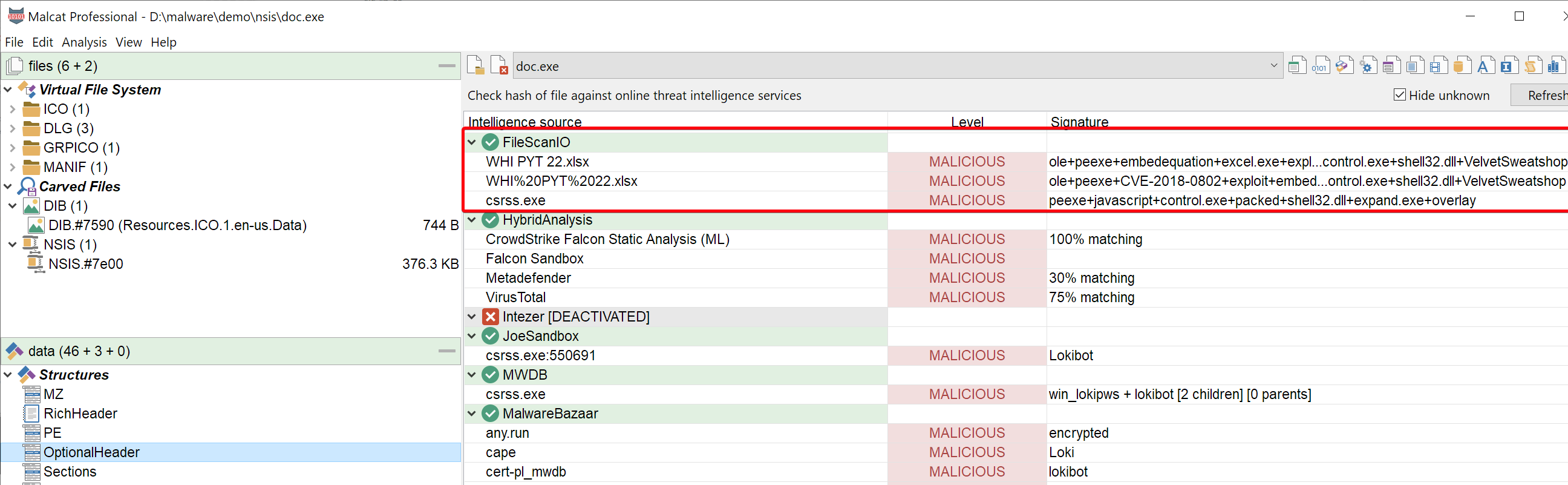Image resolution: width=1568 pixels, height=485 pixels.
Task: Click the Level column header
Action: click(x=967, y=121)
